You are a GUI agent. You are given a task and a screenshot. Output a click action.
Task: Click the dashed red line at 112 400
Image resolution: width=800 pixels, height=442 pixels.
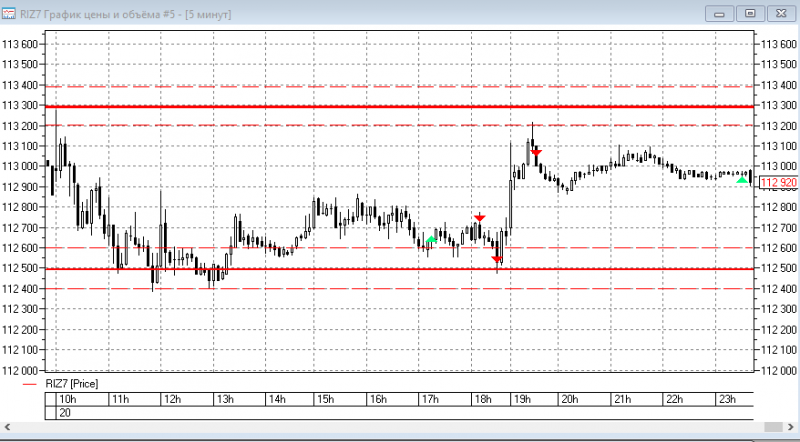399,289
